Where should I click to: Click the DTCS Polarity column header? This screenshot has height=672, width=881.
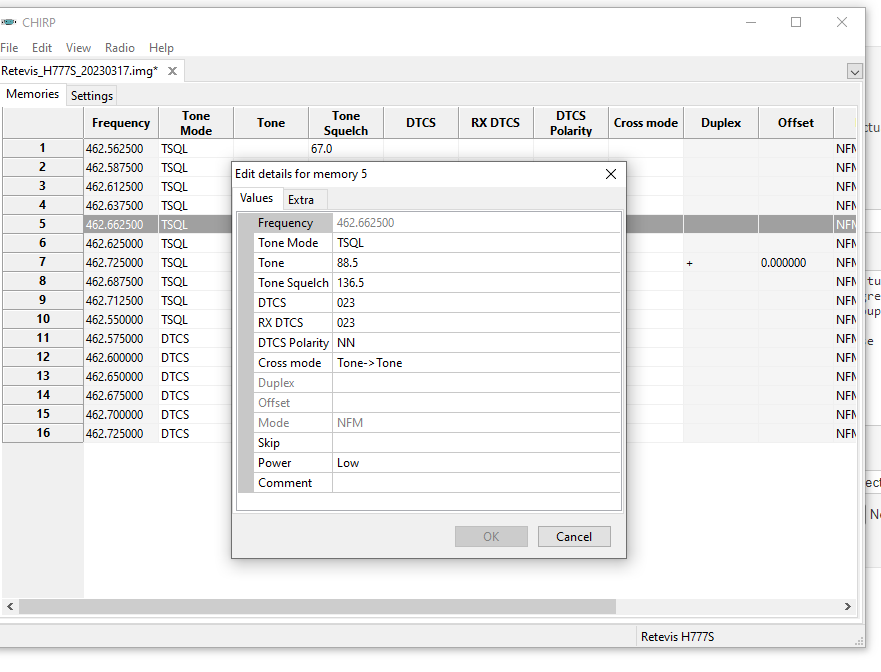571,122
